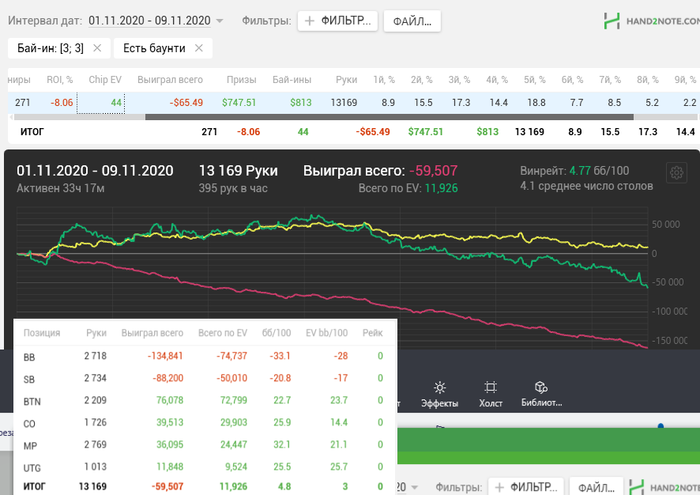Viewport: 700px width, 495px height.
Task: Sort positions by Рейк header
Action: point(372,333)
